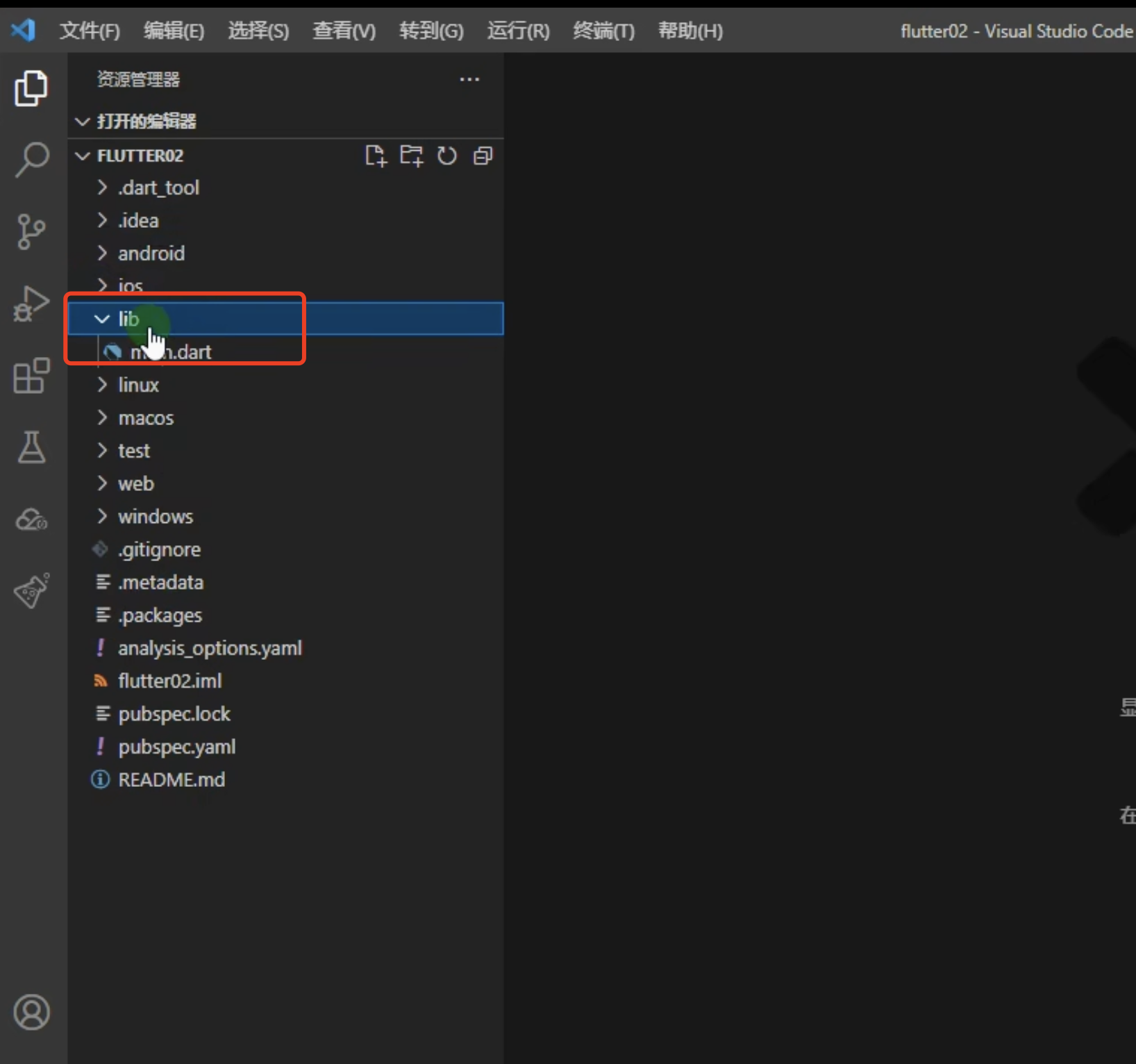The height and width of the screenshot is (1064, 1136).
Task: Expand the windows folder
Action: (285, 516)
